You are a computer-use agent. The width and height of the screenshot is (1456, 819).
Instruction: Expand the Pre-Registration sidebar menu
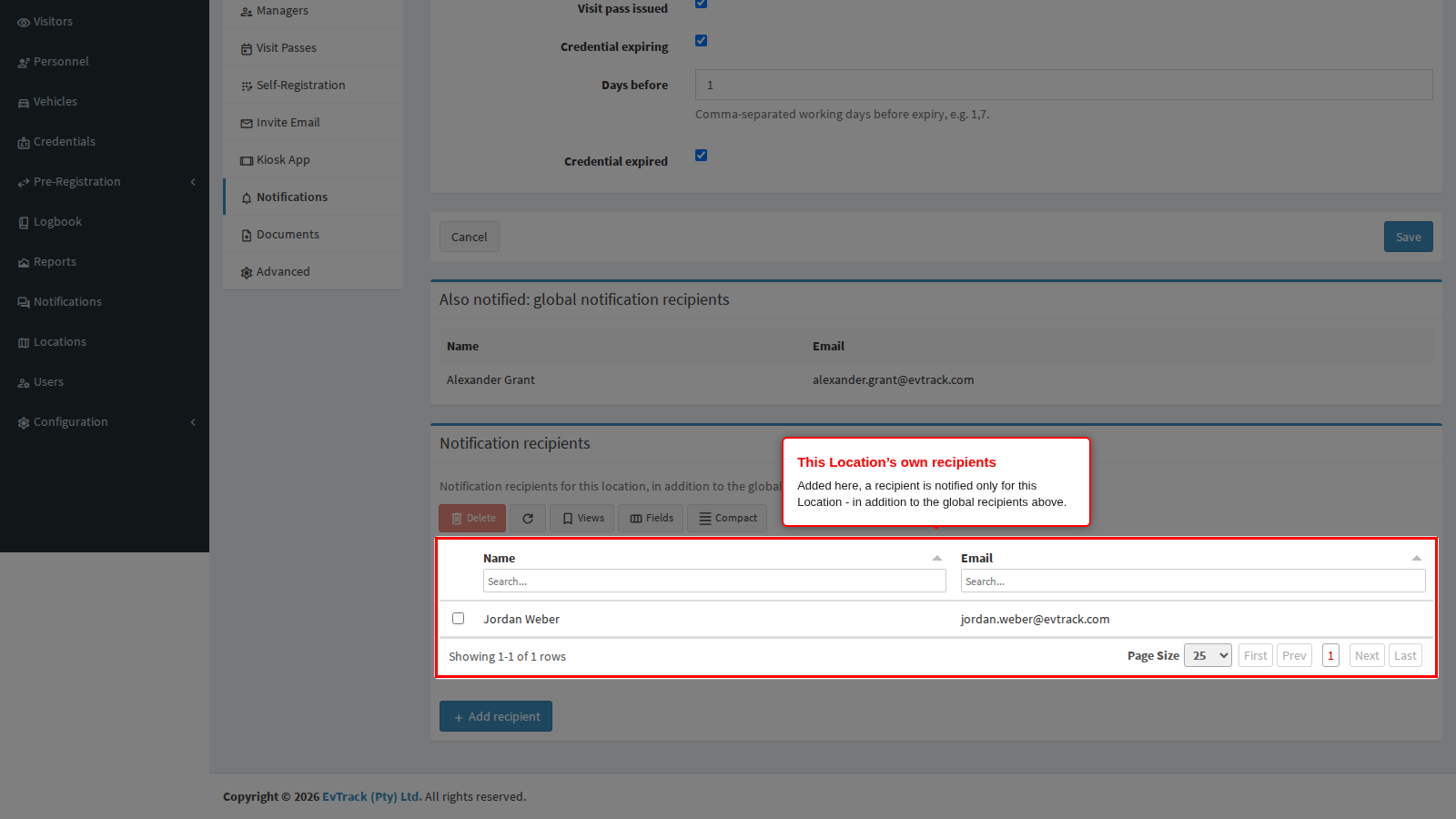coord(105,182)
